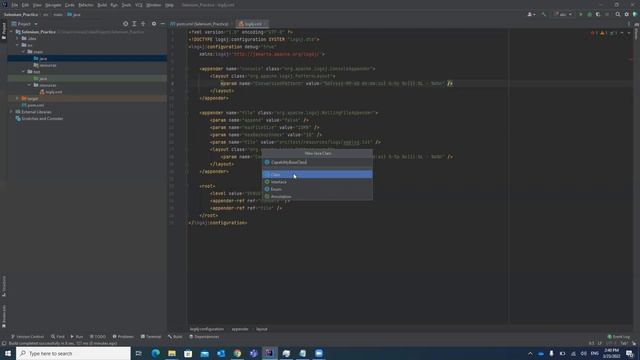640x360 pixels.
Task: Open the VCS menu
Action: [139, 5]
